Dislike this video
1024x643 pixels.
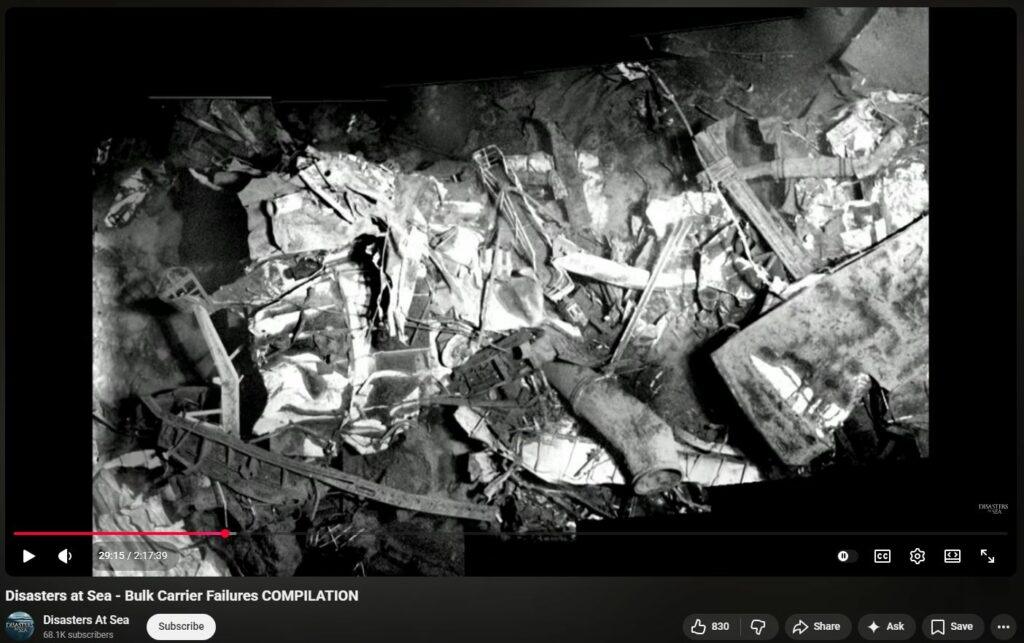point(759,627)
